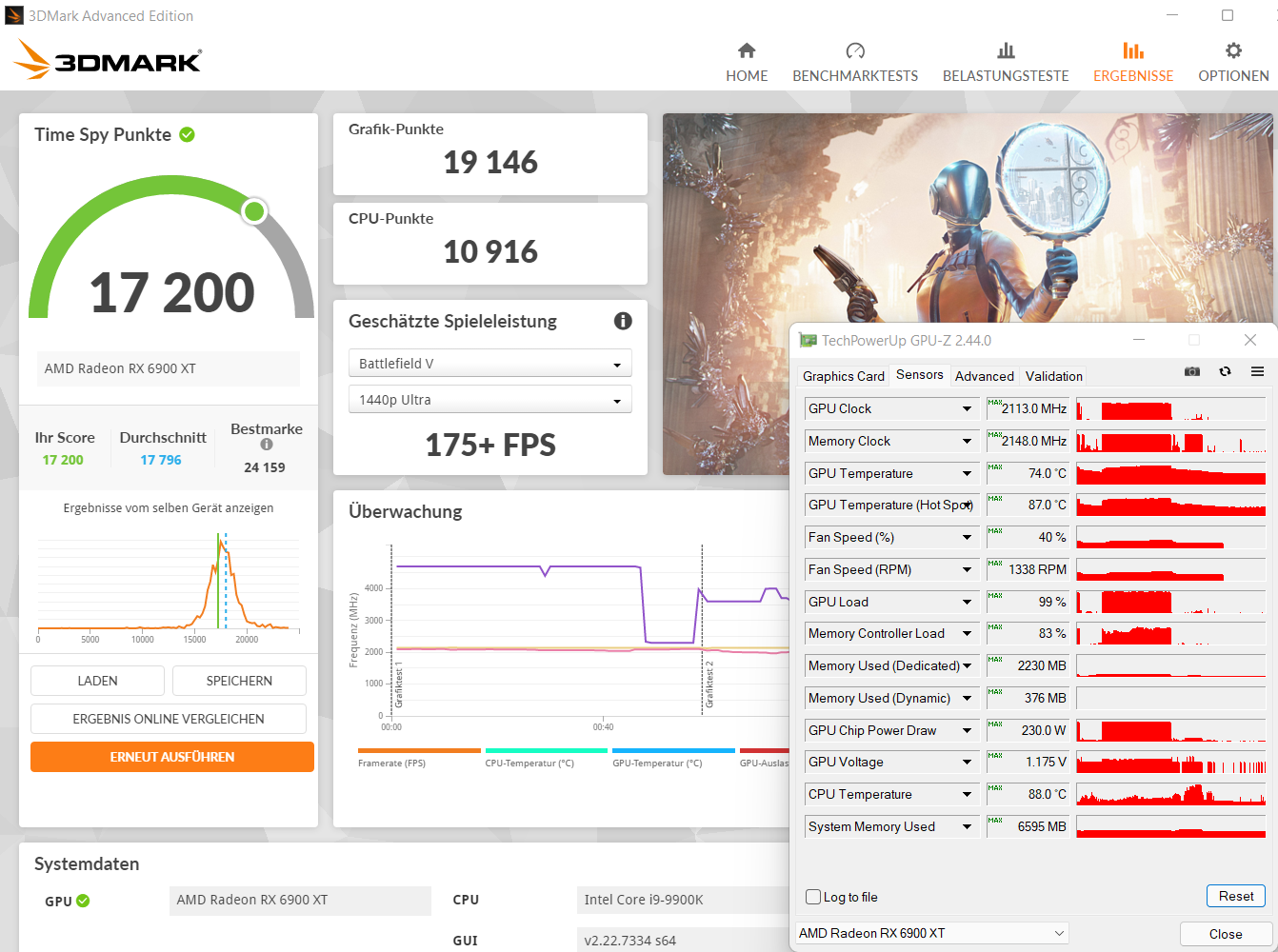
Task: Open the AMD Radeon RX 6900 XT device selector
Action: (931, 933)
